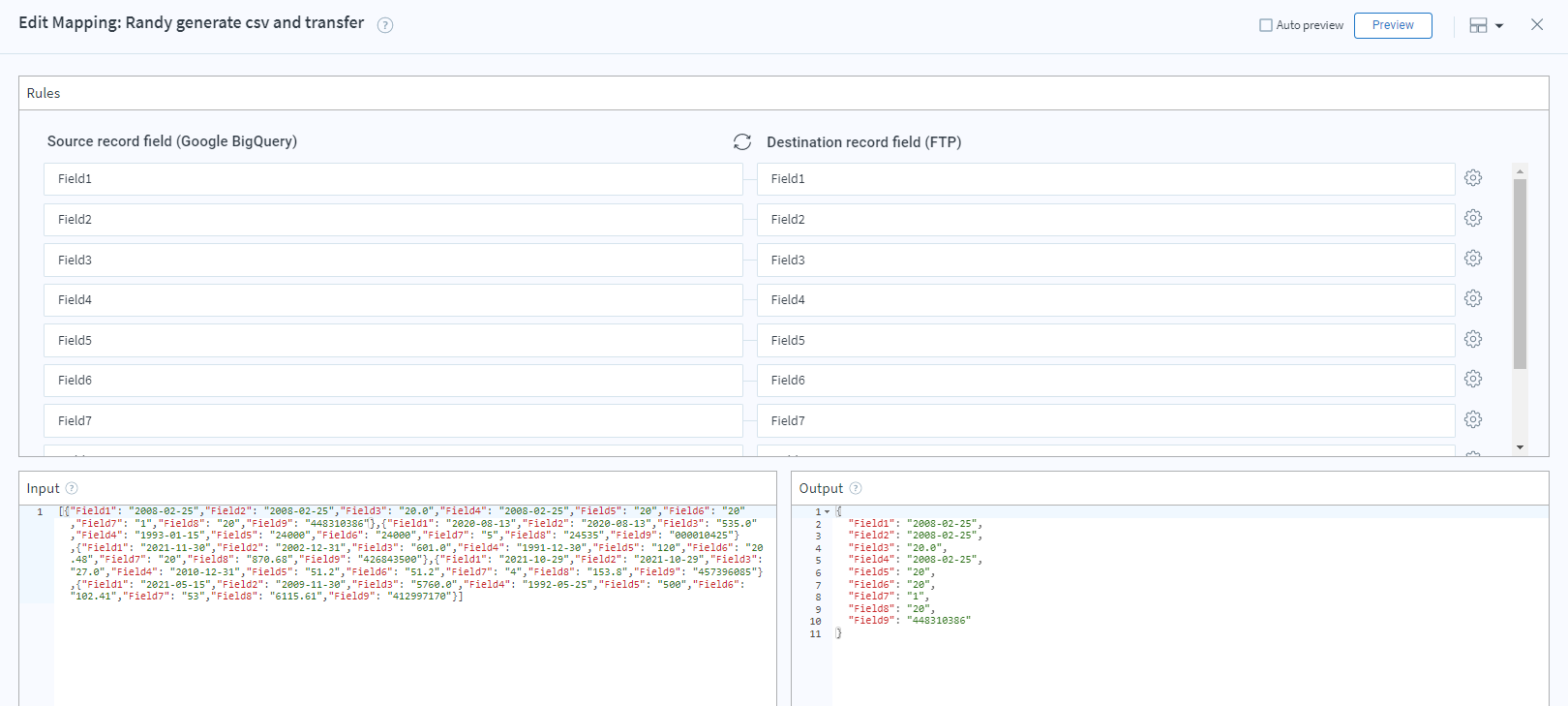Open help icon next to mapping title
The height and width of the screenshot is (706, 1568).
tap(385, 25)
